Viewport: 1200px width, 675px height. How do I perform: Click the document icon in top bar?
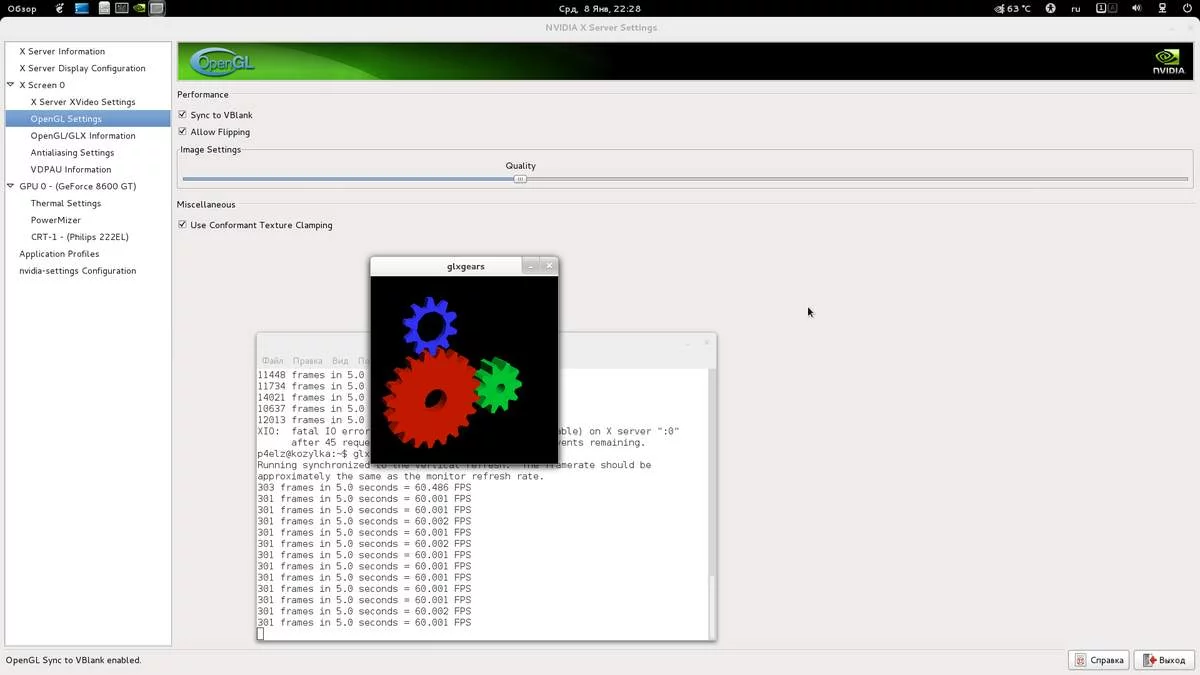[x=104, y=9]
